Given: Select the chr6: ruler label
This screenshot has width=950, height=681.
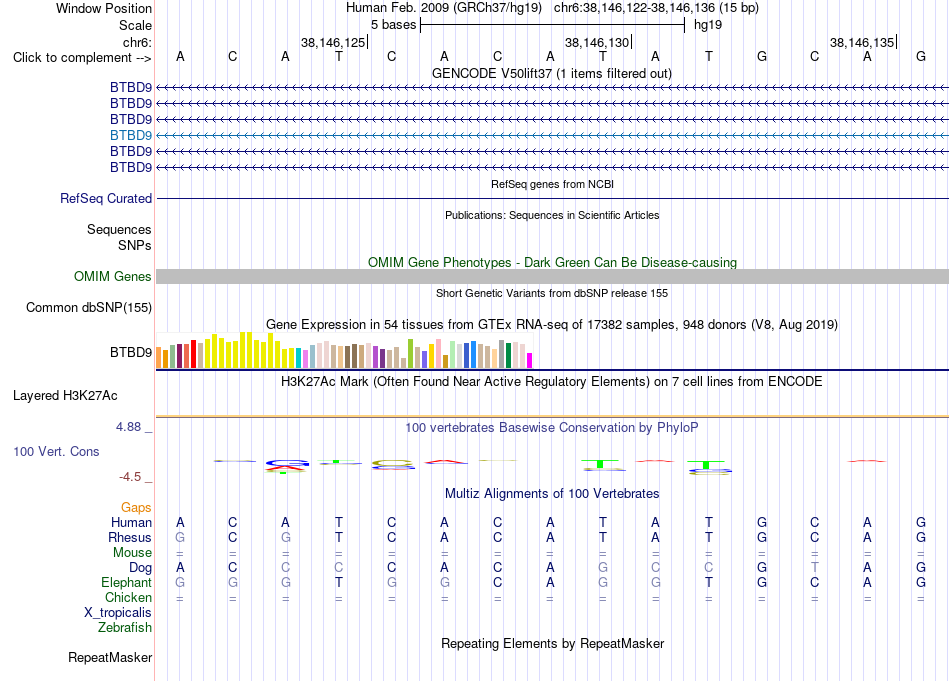Looking at the screenshot, I should (x=137, y=42).
